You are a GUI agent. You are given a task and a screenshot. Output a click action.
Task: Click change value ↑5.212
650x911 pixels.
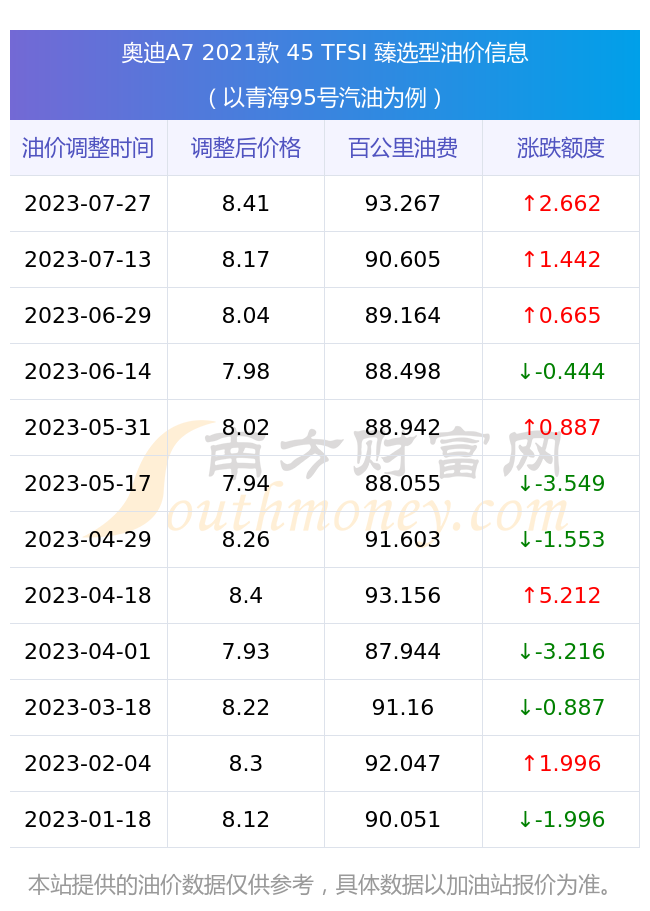click(x=561, y=596)
